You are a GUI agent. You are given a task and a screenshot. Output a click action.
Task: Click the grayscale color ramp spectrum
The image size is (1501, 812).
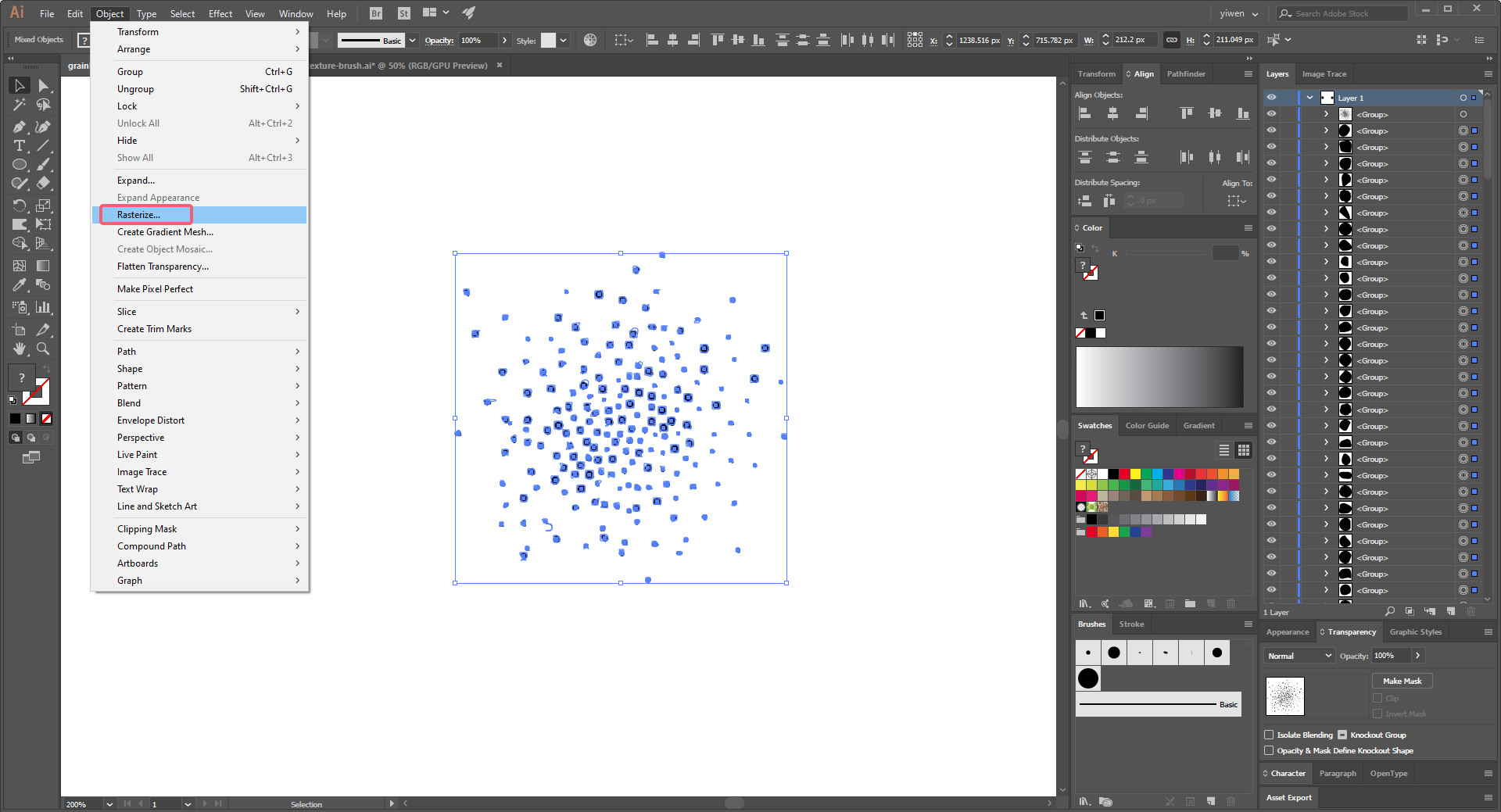click(x=1159, y=377)
